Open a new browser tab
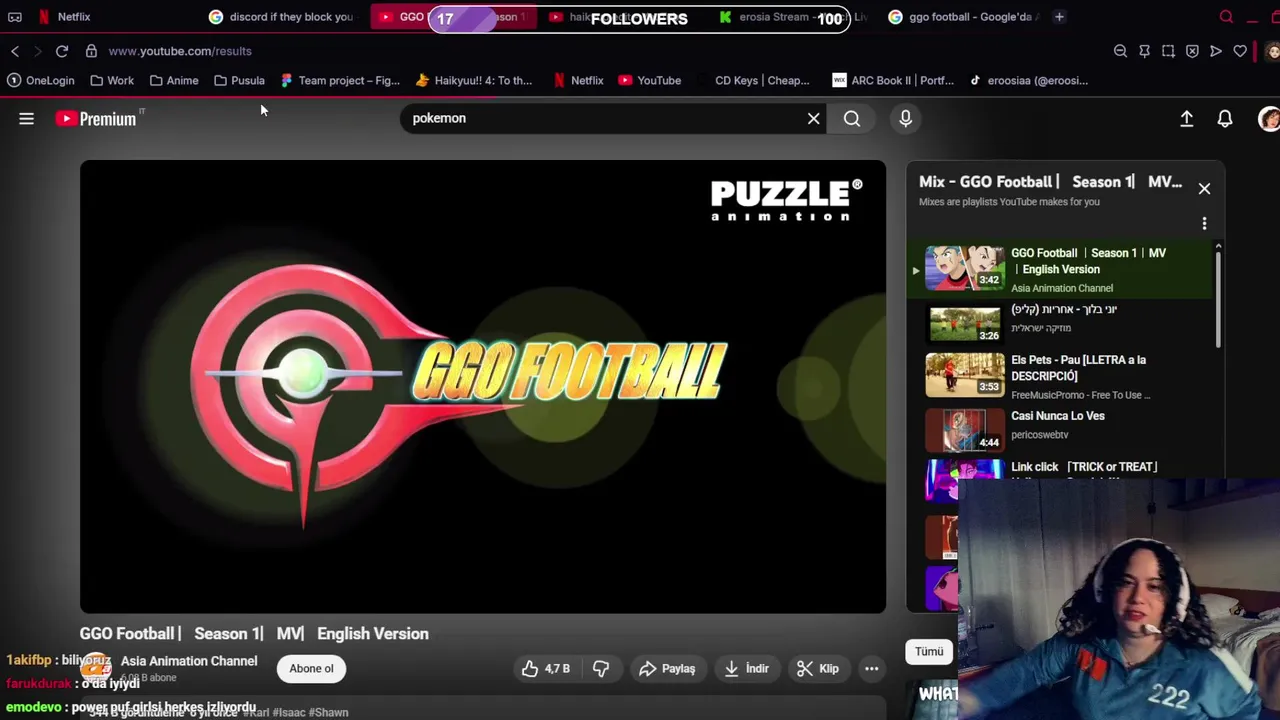Screen dimensions: 1280x720 (x=1059, y=17)
